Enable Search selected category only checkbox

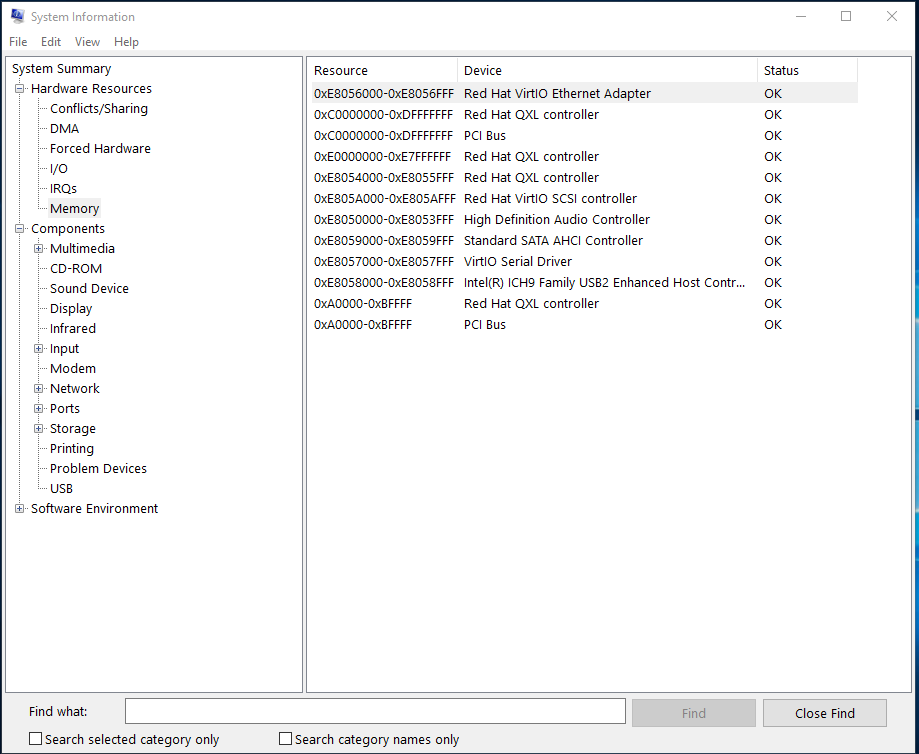36,739
